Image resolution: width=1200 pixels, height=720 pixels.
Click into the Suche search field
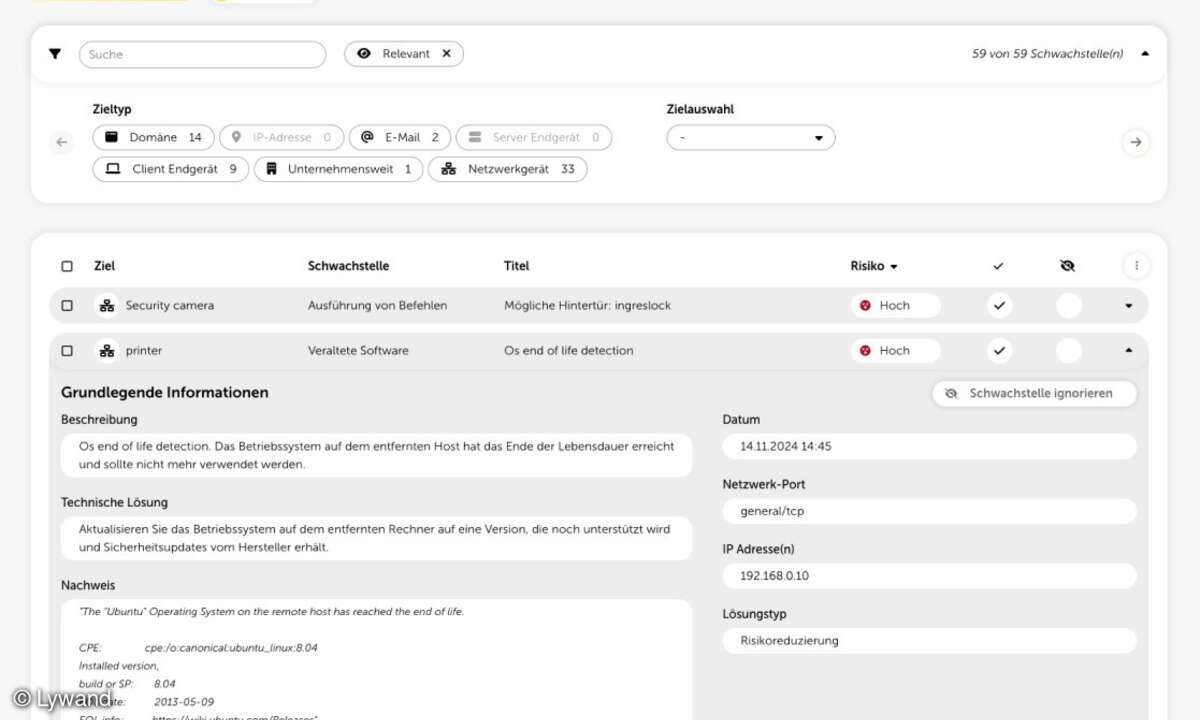[203, 54]
